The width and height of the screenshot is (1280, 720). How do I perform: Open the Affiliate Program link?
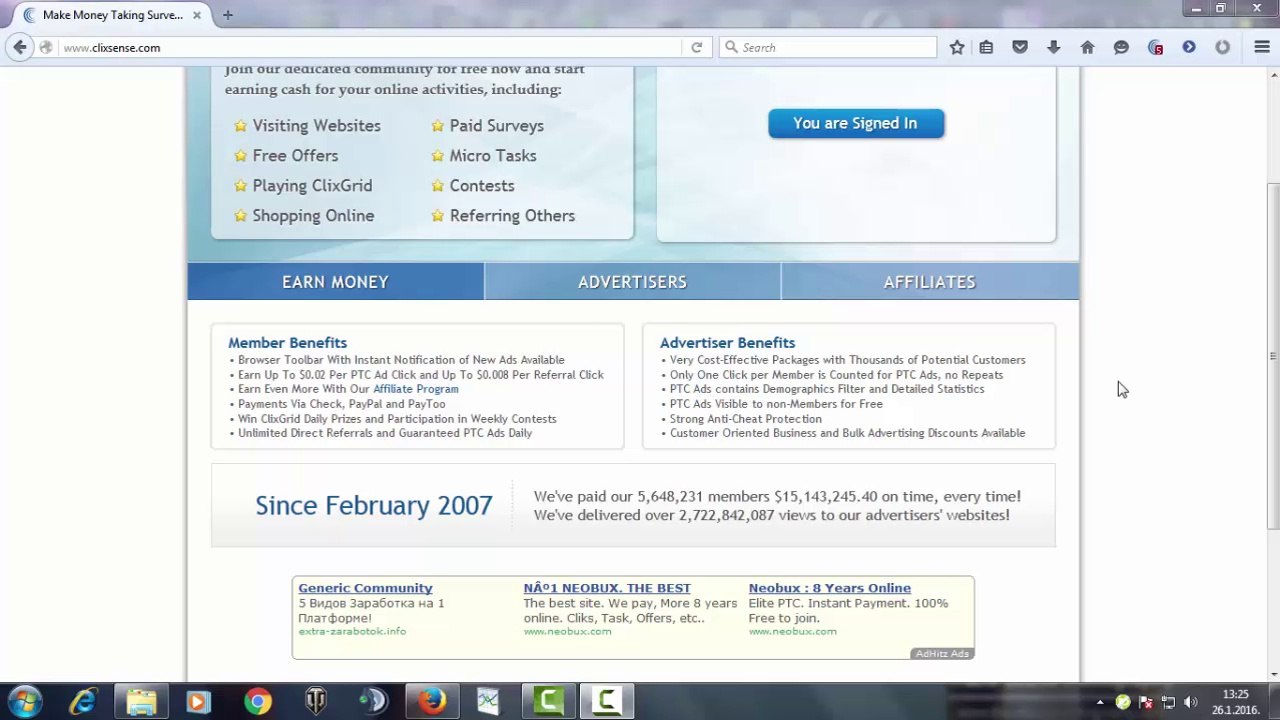pyautogui.click(x=416, y=389)
